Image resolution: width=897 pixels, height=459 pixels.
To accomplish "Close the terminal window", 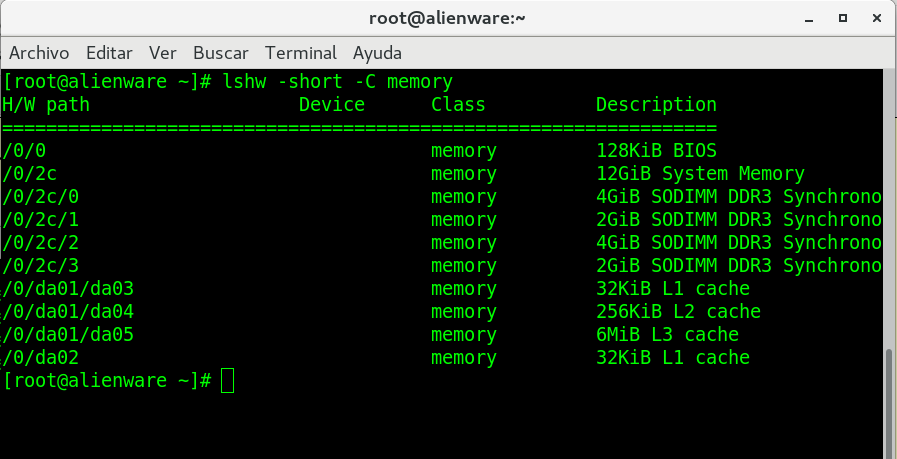I will 875,18.
